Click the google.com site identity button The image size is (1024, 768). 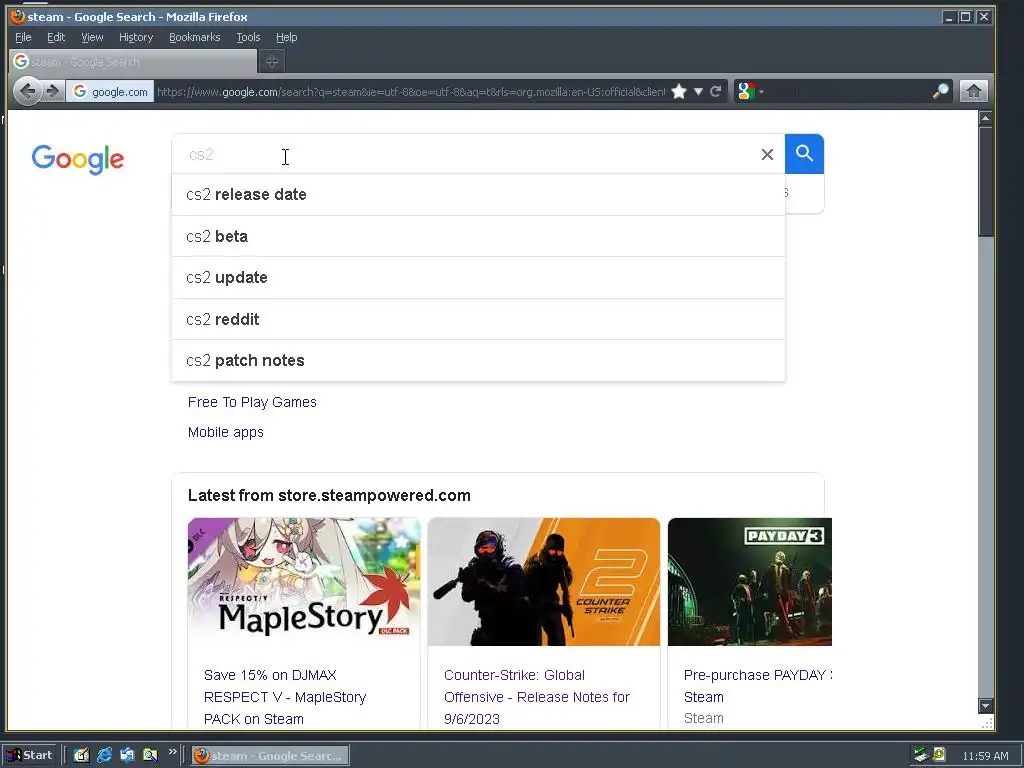click(x=110, y=91)
